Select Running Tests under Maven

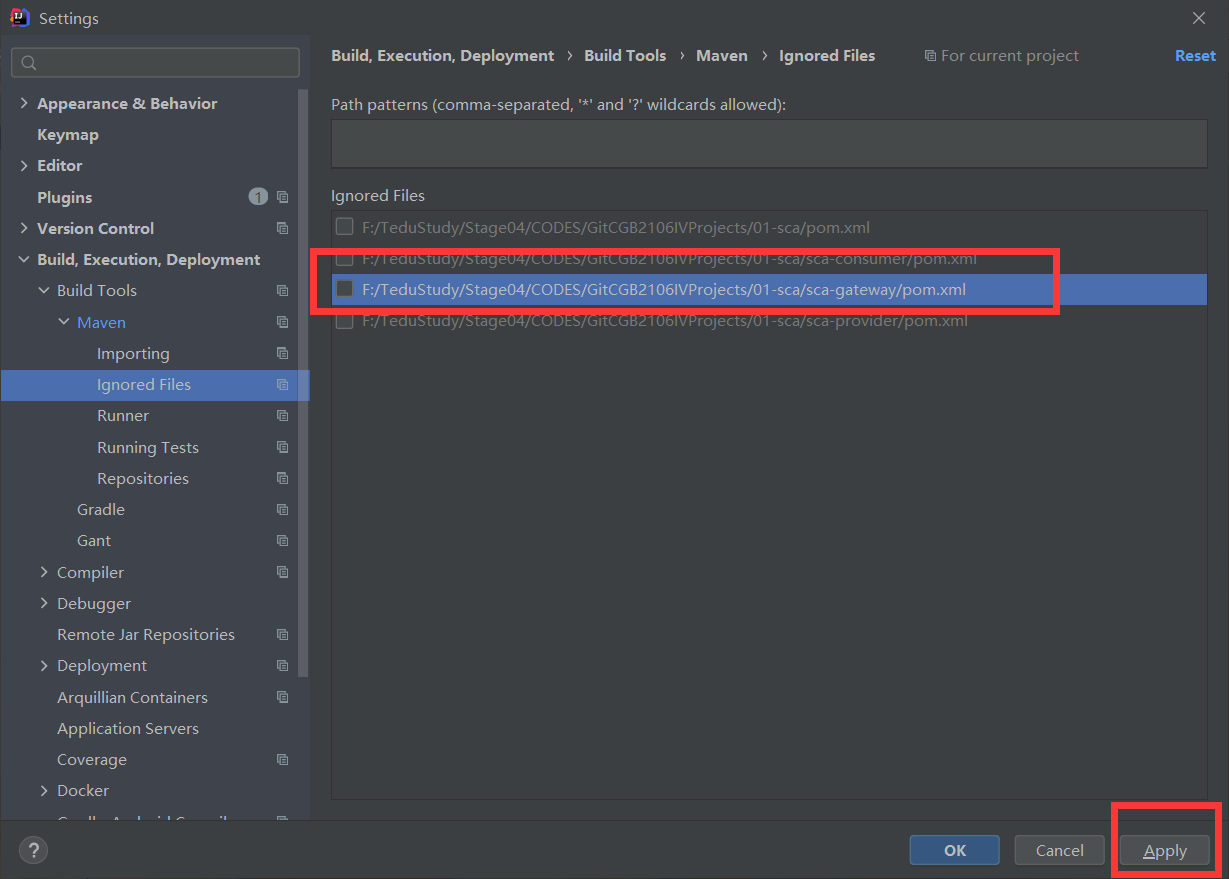click(148, 447)
